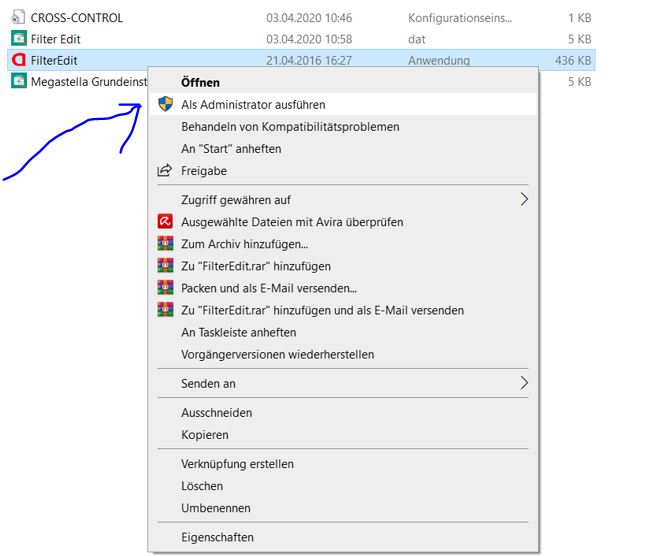Choose Zum Archiv hinzufügen...
This screenshot has width=659, height=556.
(x=343, y=244)
